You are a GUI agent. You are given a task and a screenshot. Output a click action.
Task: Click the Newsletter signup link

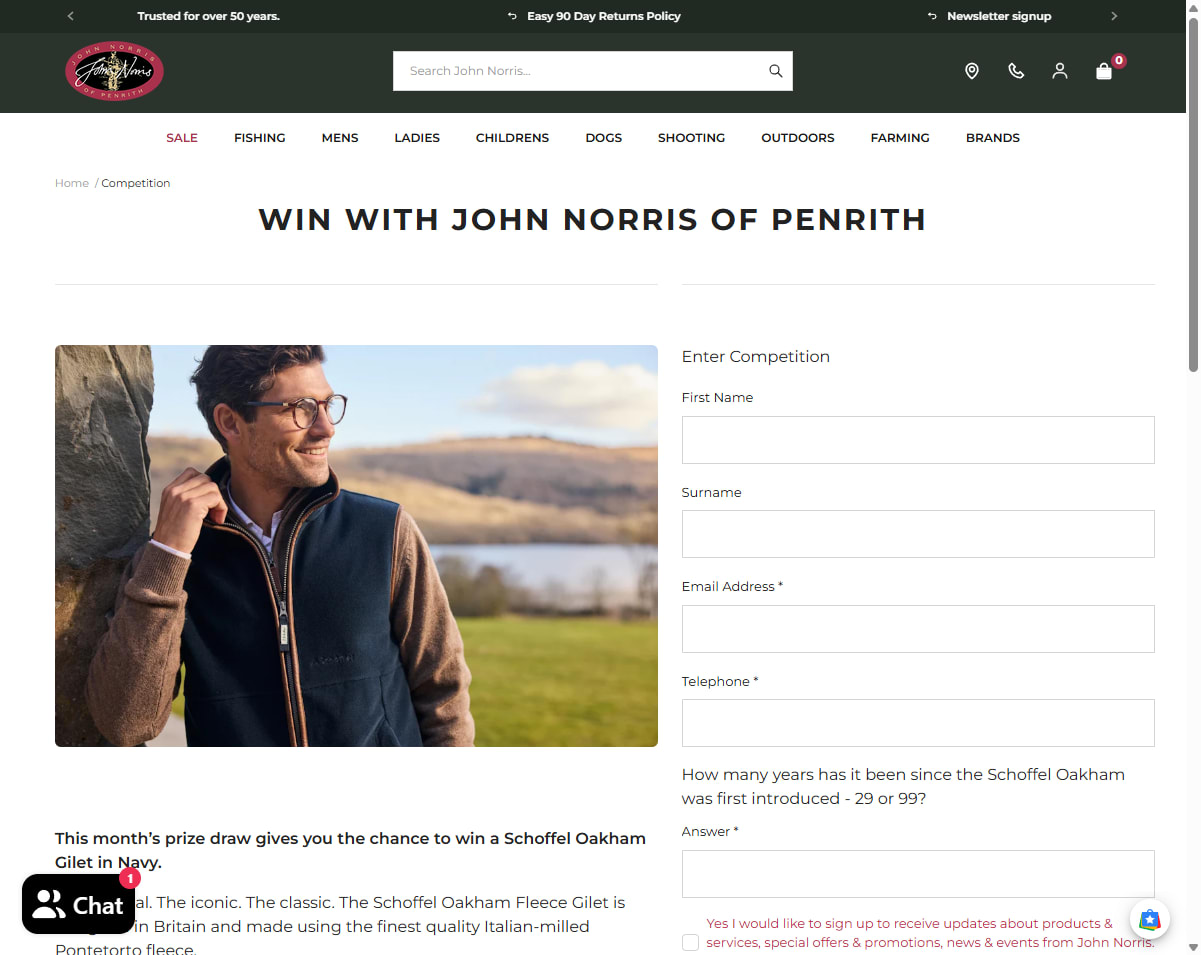(999, 16)
